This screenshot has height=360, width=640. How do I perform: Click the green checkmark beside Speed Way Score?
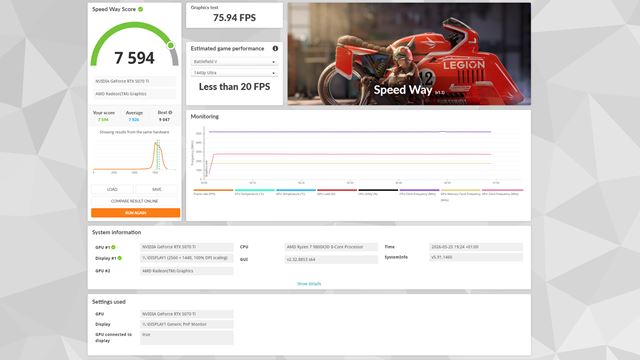coord(140,9)
